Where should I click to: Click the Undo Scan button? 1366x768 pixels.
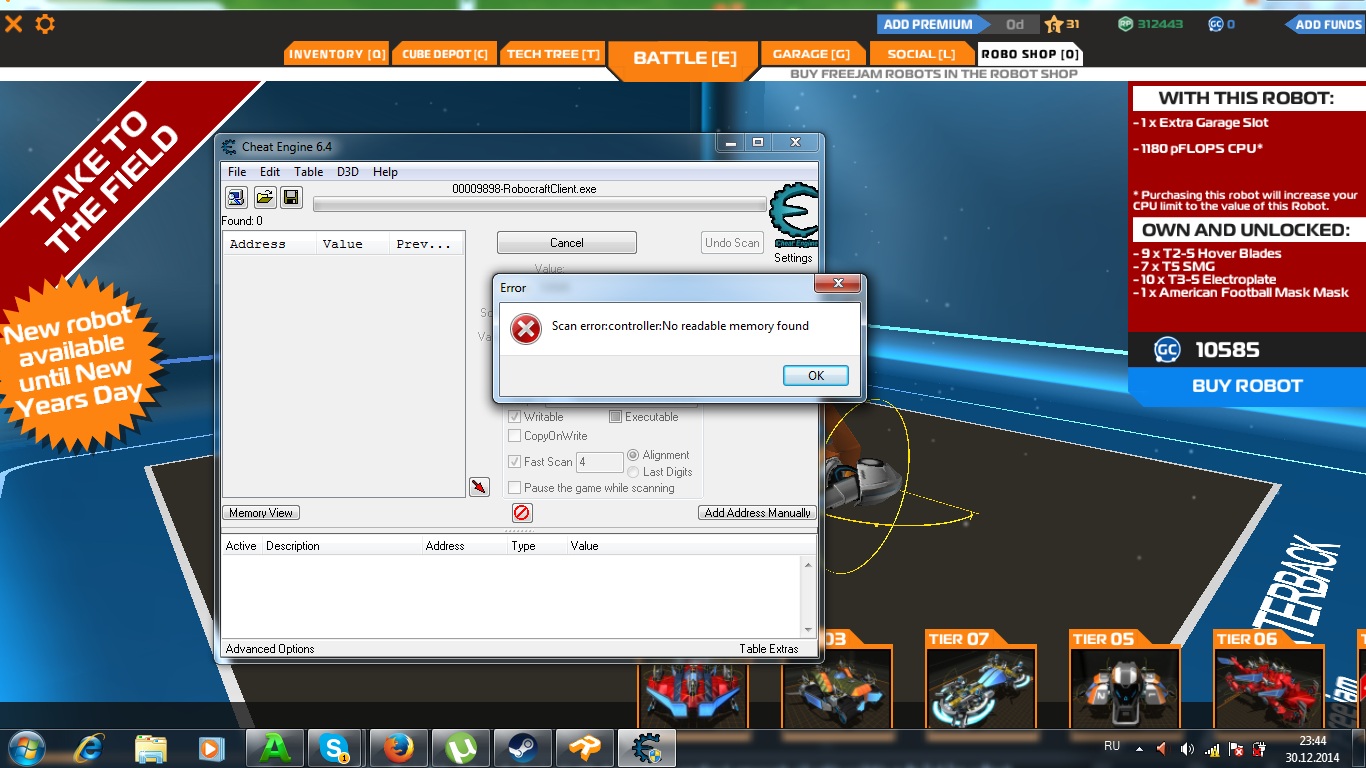click(732, 243)
